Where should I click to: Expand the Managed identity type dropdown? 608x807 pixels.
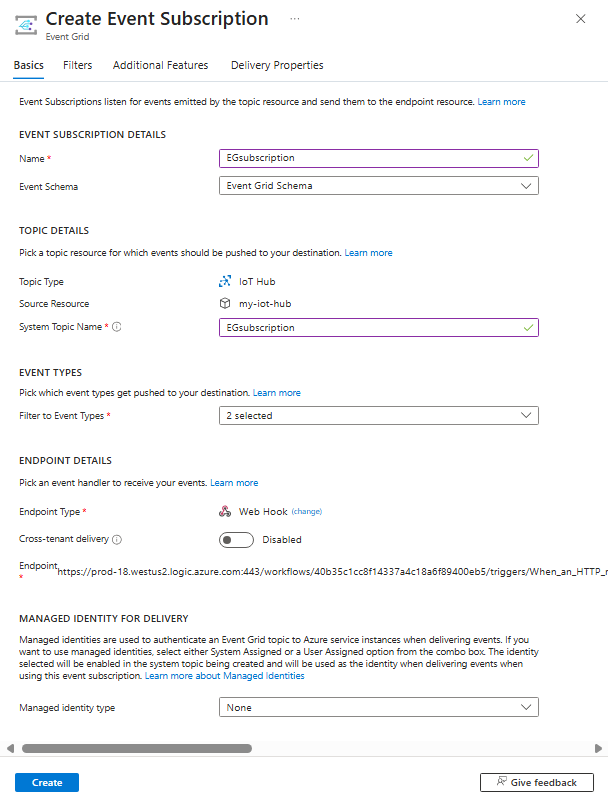coord(378,708)
